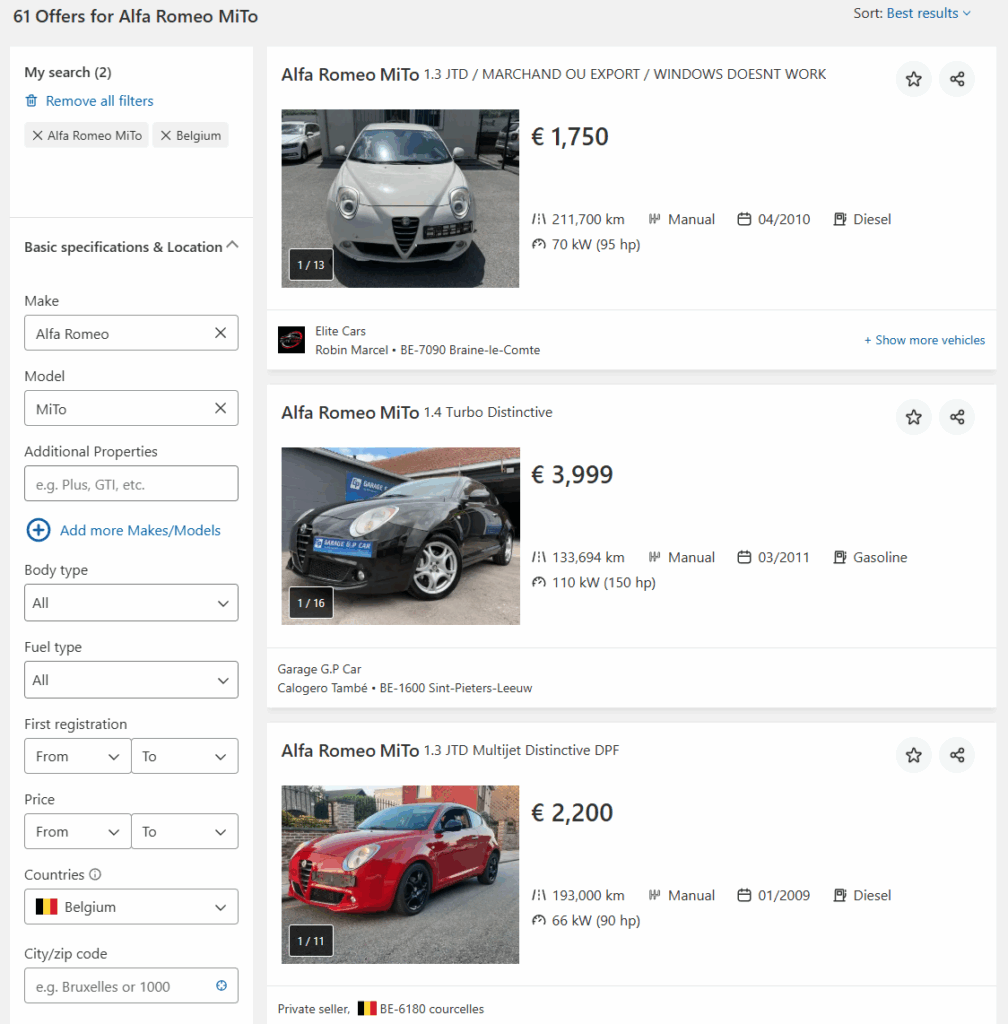This screenshot has height=1024, width=1008.
Task: Open the Fuel type dropdown
Action: (x=131, y=680)
